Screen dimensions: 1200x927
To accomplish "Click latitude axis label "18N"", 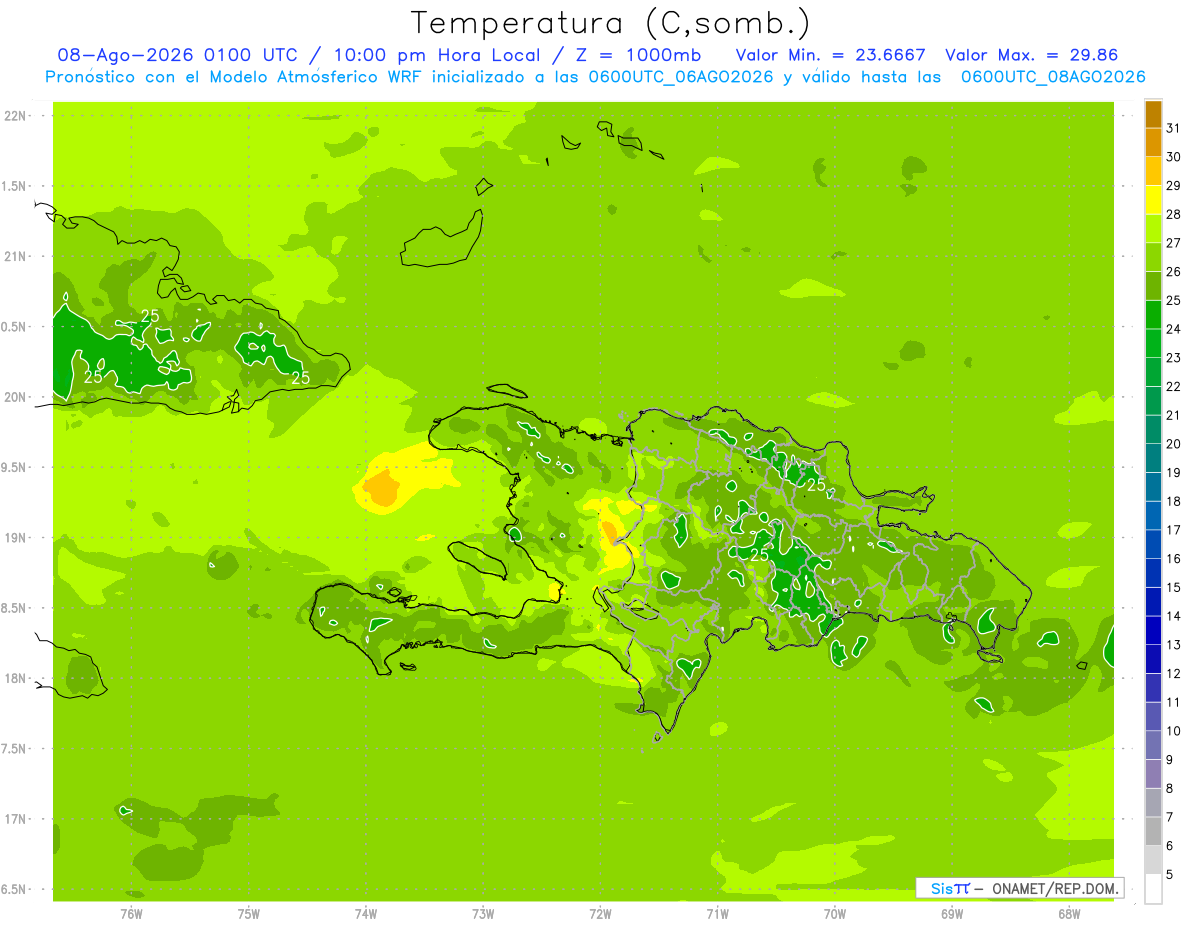I will (15, 678).
